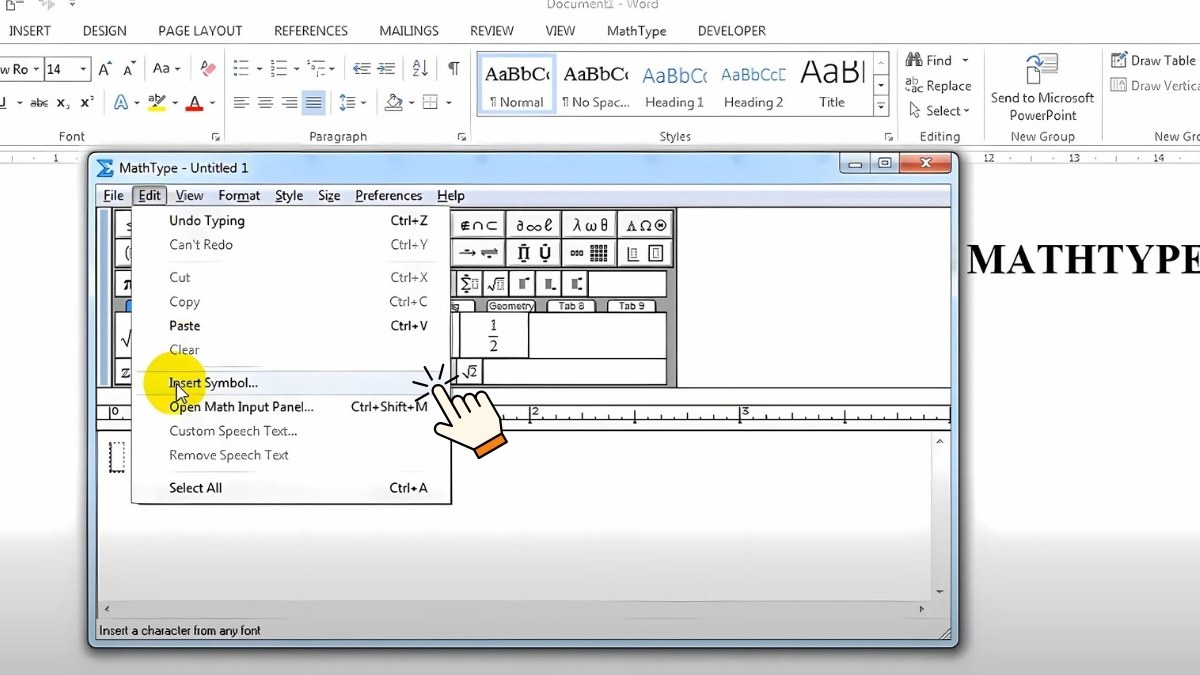Open the Find dropdown arrow
Image resolution: width=1200 pixels, height=675 pixels.
coord(965,60)
